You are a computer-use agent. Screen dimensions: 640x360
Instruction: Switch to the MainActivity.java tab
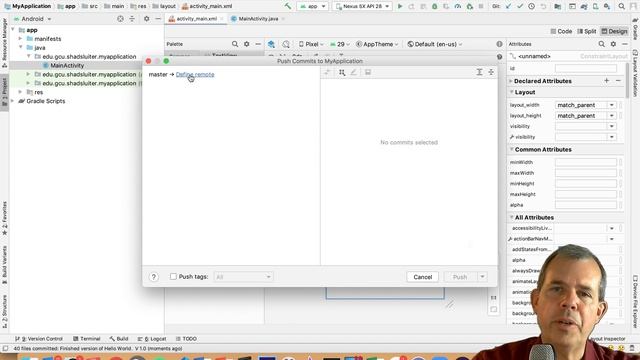point(258,19)
